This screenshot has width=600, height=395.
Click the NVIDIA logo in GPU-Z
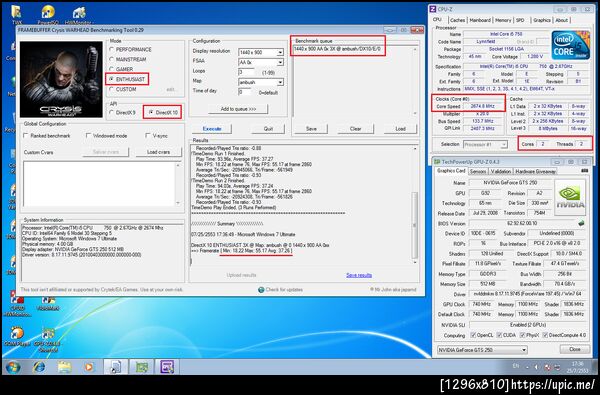click(570, 197)
